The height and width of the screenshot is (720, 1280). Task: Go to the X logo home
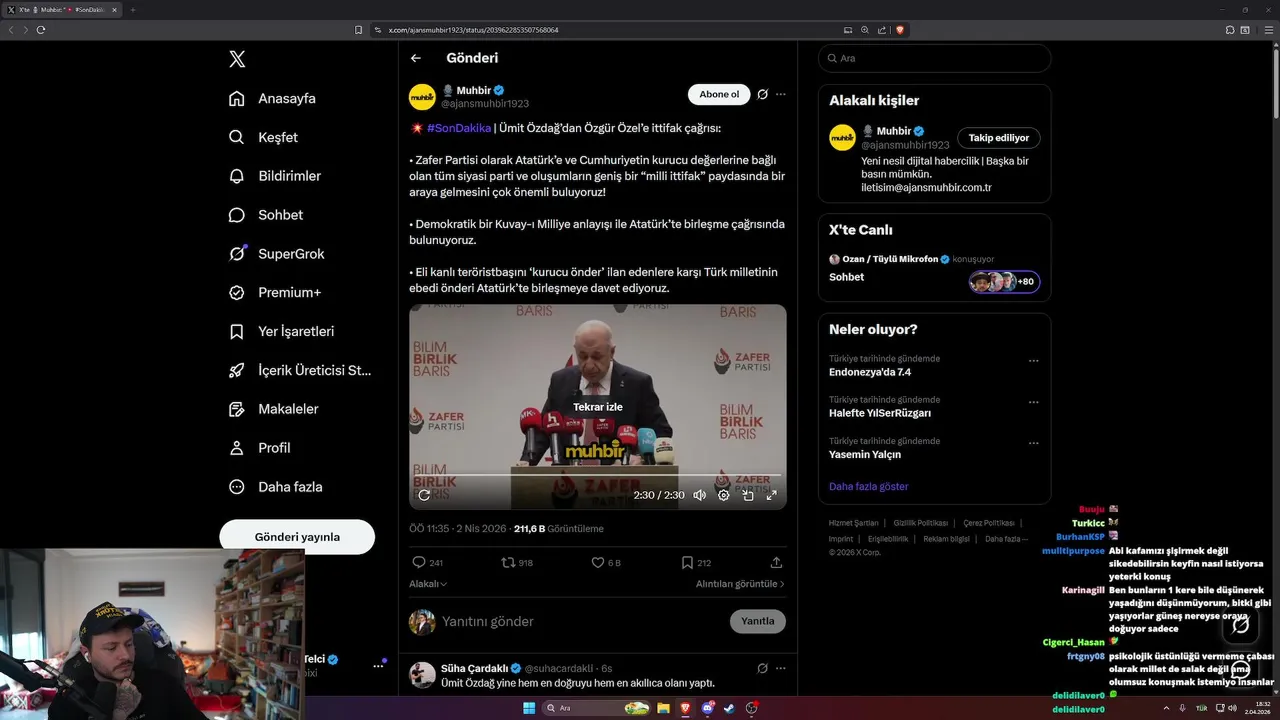point(237,59)
